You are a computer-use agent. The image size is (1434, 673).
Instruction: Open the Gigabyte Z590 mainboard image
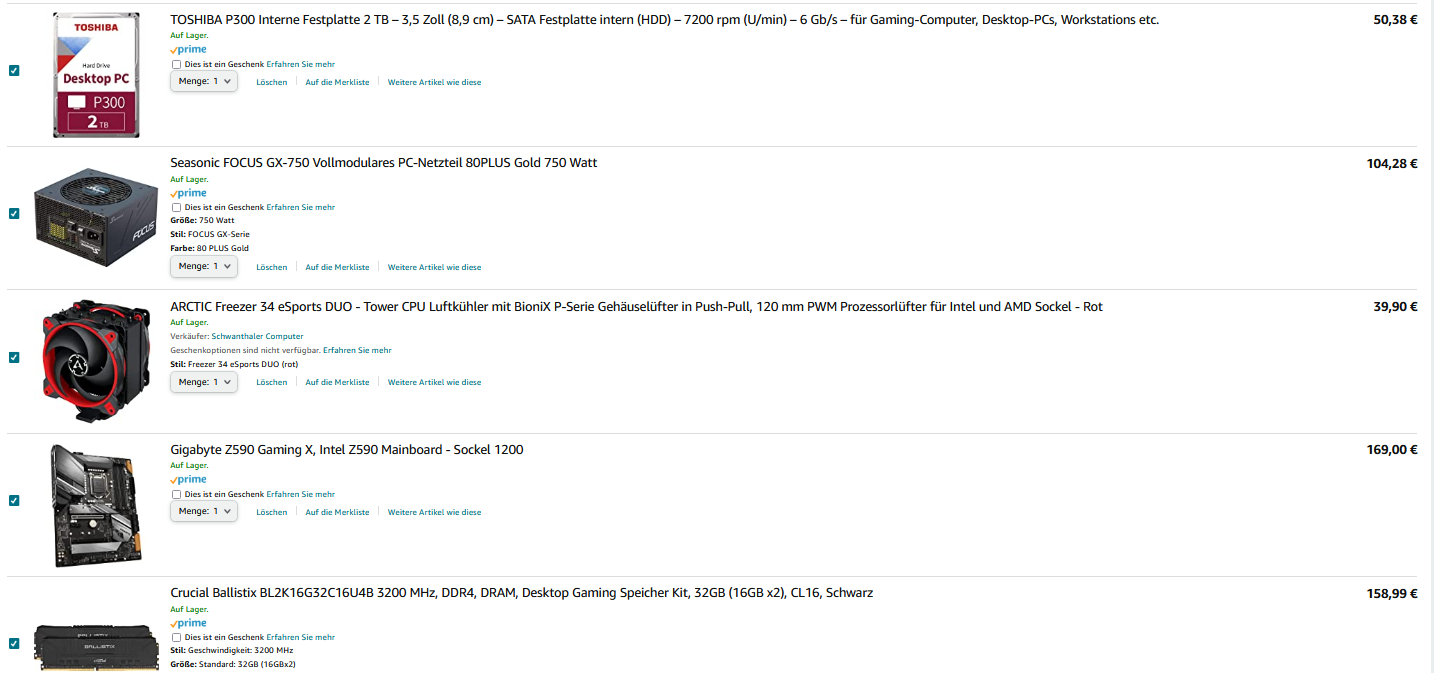point(97,505)
